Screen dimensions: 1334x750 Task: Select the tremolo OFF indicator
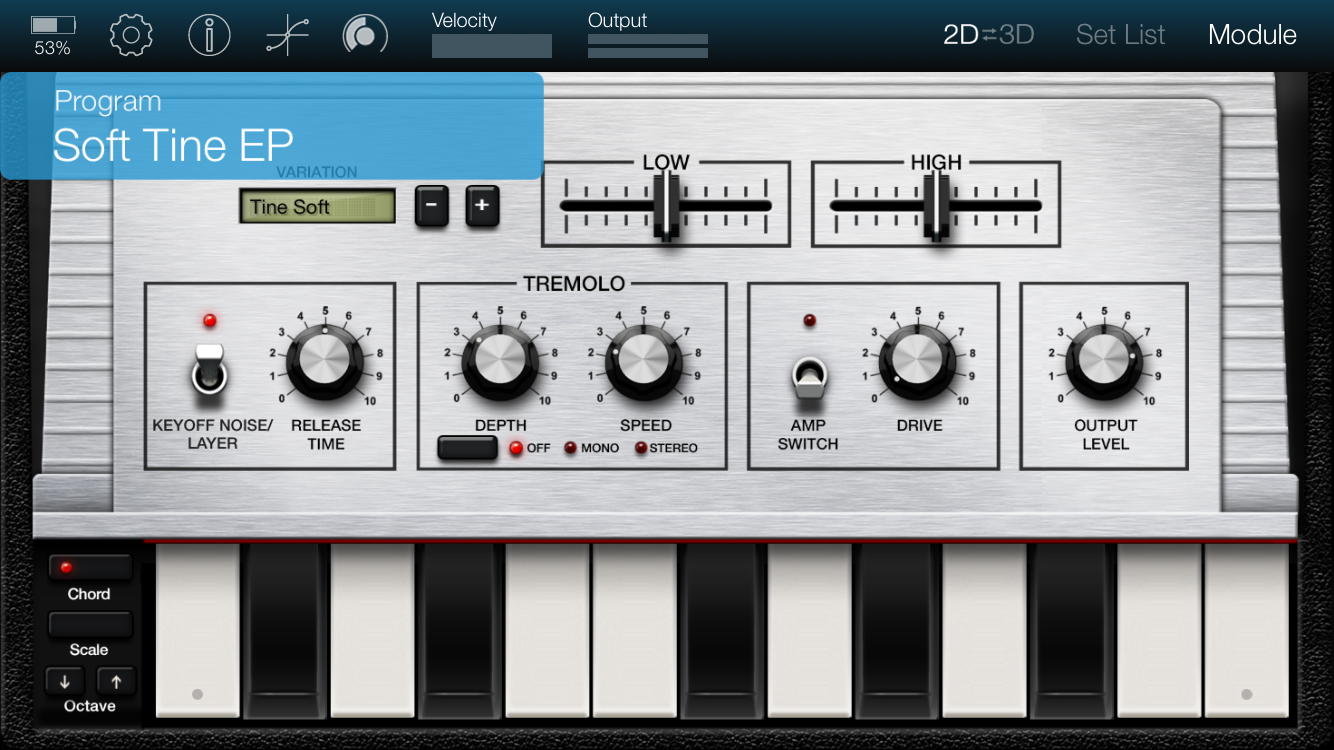pos(517,448)
